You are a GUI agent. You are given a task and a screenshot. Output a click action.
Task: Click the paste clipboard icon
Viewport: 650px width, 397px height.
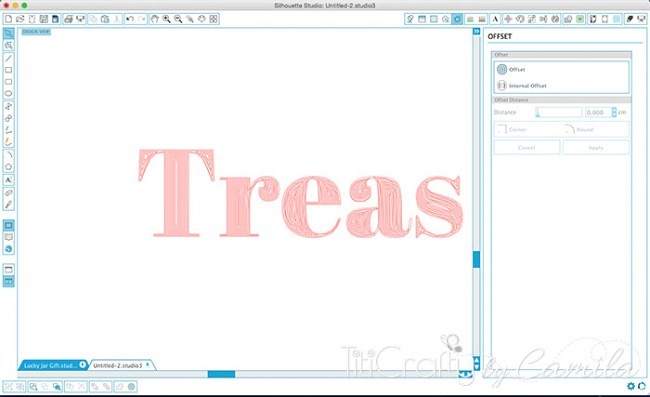coord(105,19)
